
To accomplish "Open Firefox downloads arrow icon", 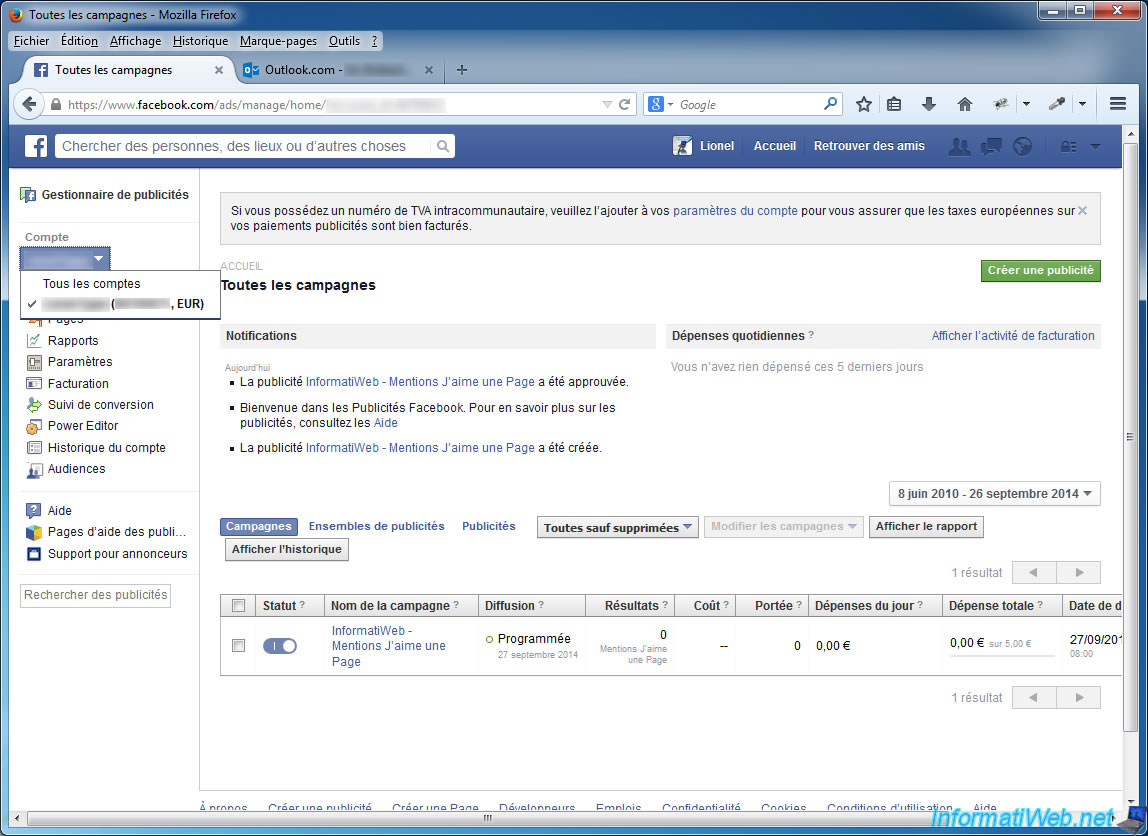I will point(929,105).
